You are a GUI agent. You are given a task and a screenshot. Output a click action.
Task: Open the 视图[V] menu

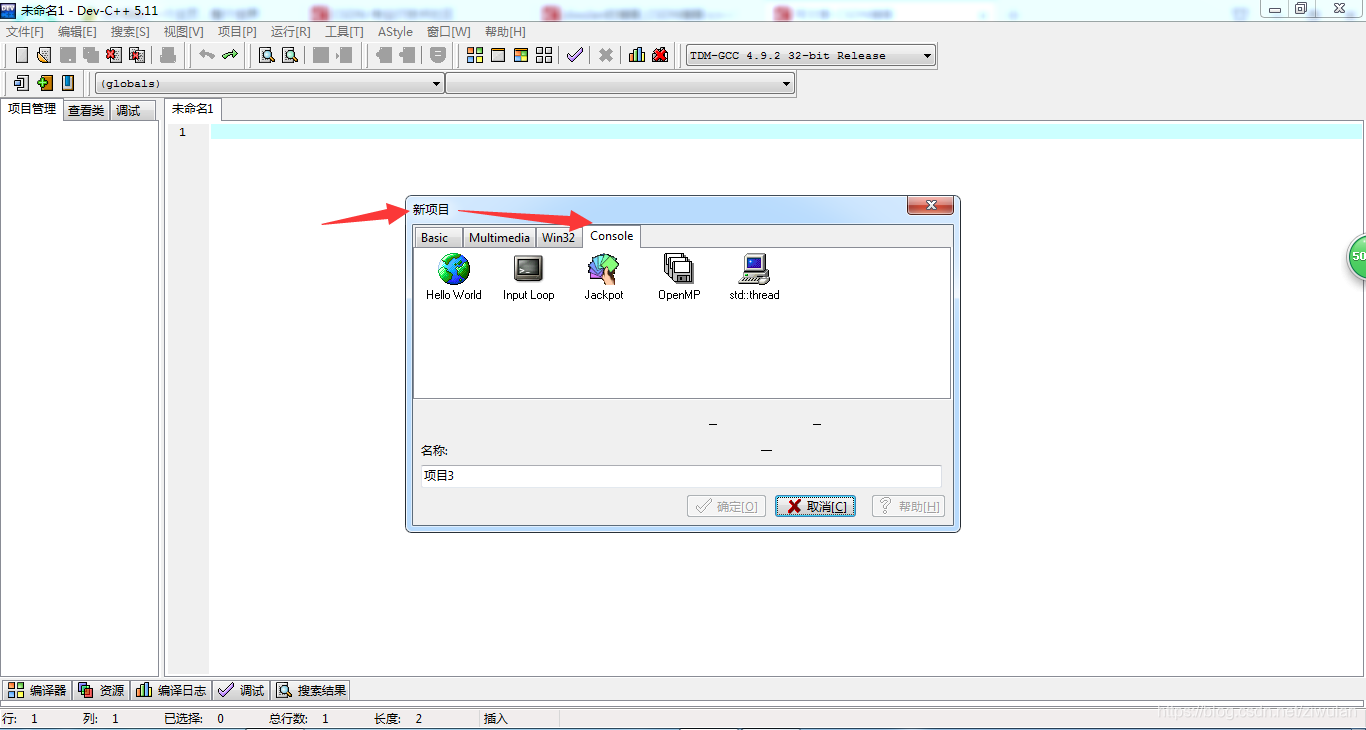183,32
